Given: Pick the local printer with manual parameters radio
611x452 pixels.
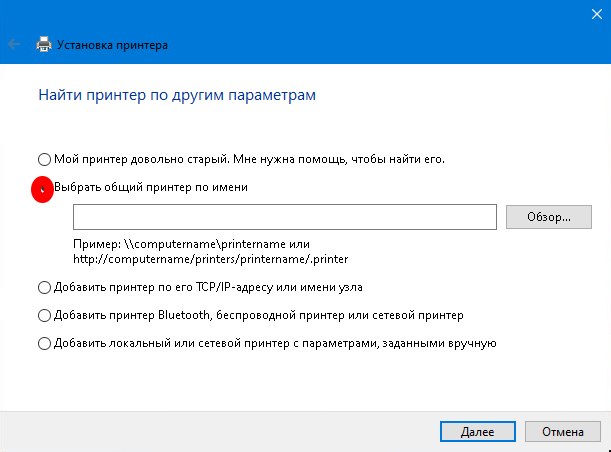Looking at the screenshot, I should pos(43,343).
